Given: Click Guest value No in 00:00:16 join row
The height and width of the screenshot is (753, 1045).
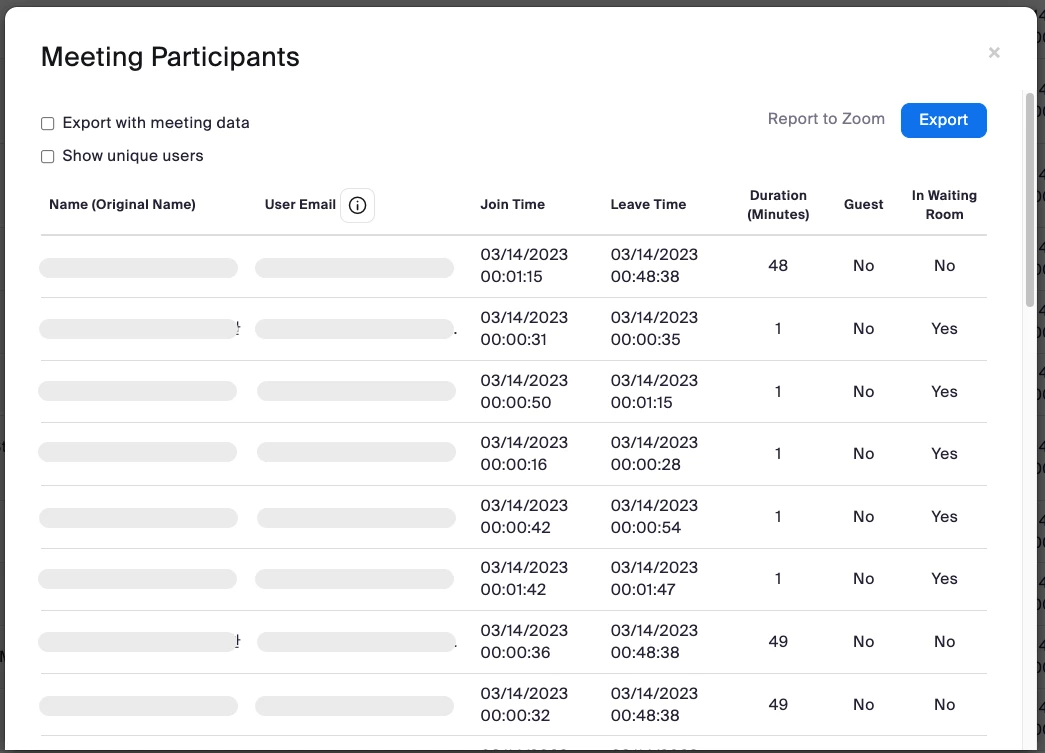Looking at the screenshot, I should [863, 454].
